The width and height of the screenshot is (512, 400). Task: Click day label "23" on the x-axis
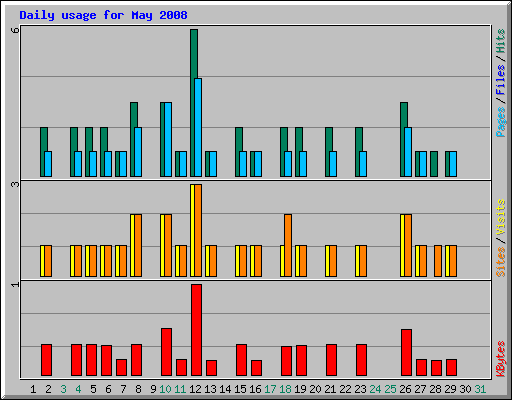pyautogui.click(x=360, y=389)
